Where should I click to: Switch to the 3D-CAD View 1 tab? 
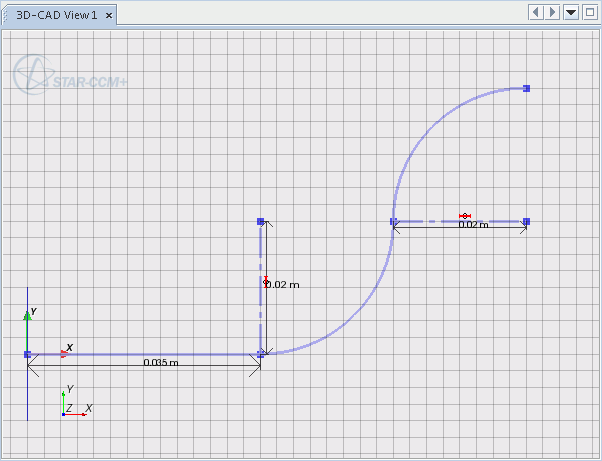point(54,15)
